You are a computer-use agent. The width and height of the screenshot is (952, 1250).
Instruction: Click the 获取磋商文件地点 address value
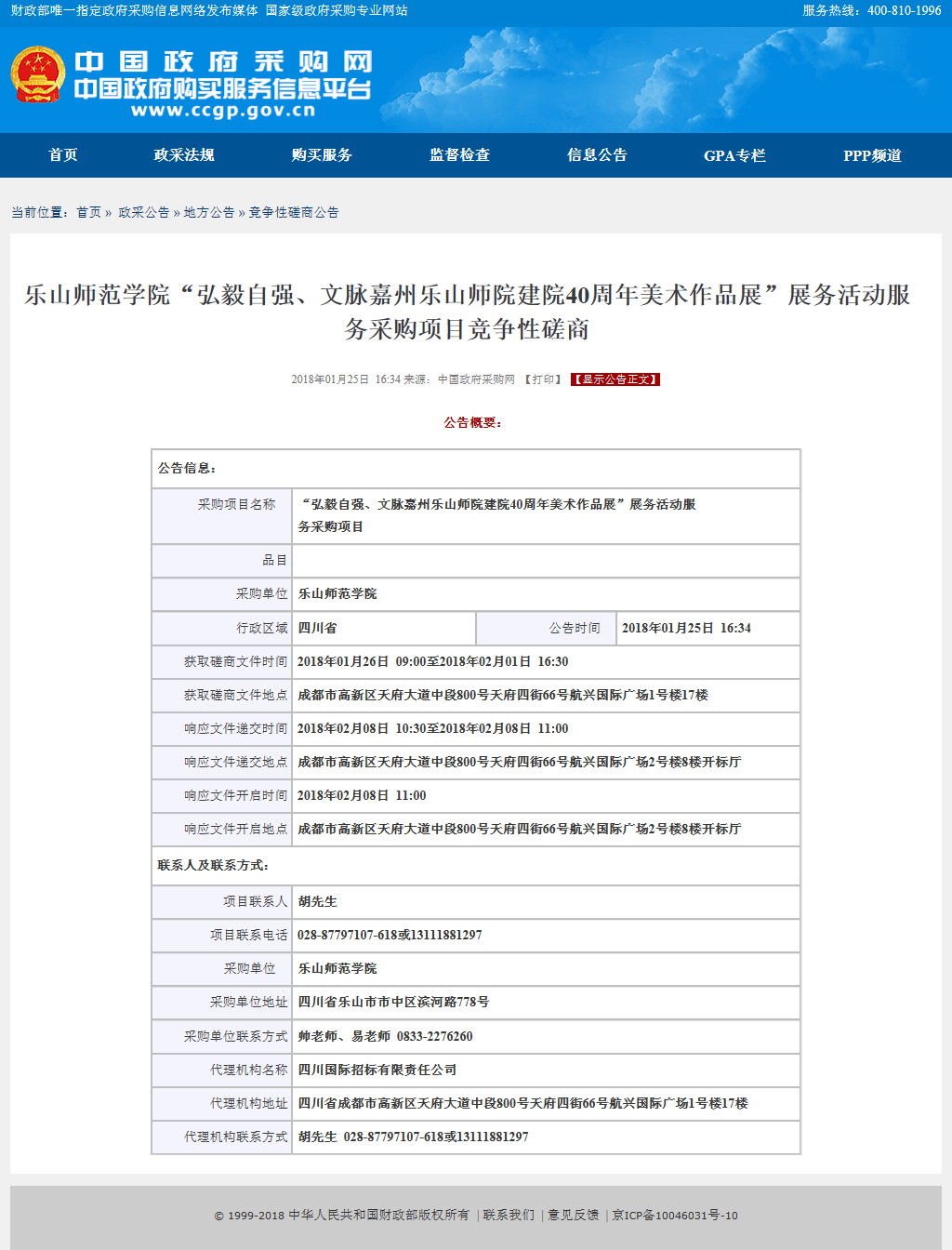coord(503,695)
